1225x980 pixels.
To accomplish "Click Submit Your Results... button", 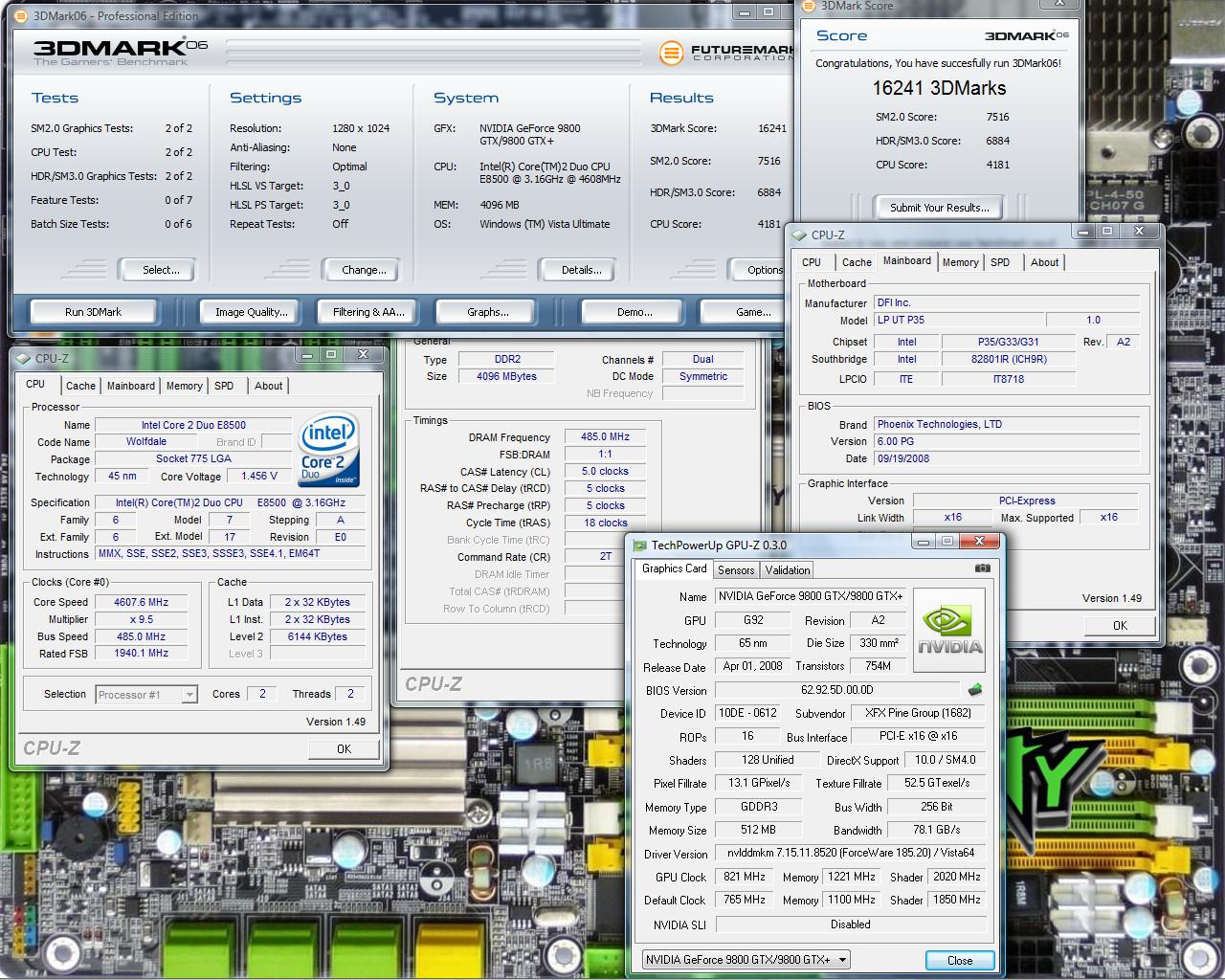I will coord(940,208).
